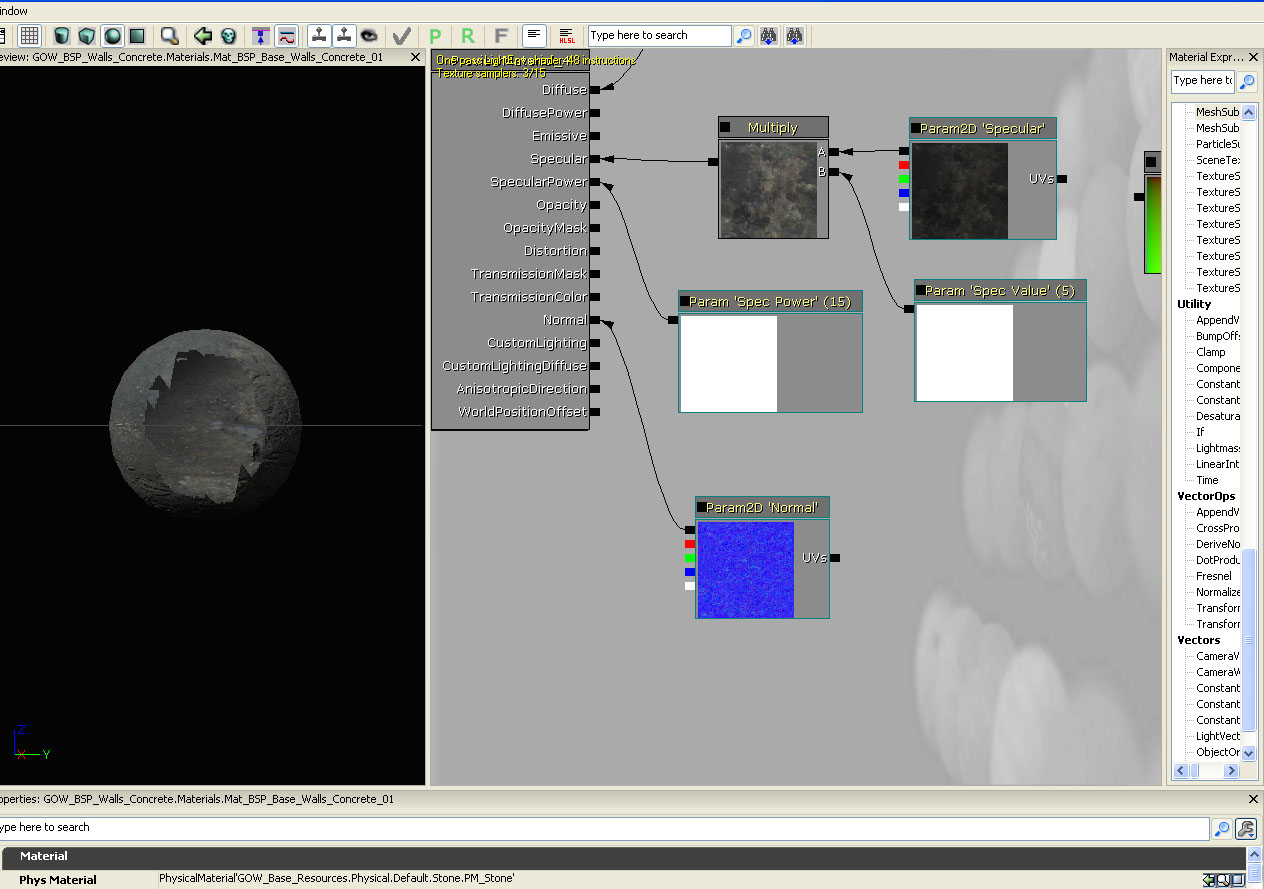
Task: Click the UVs connector on Param2D 'Normal'
Action: pyautogui.click(x=835, y=558)
